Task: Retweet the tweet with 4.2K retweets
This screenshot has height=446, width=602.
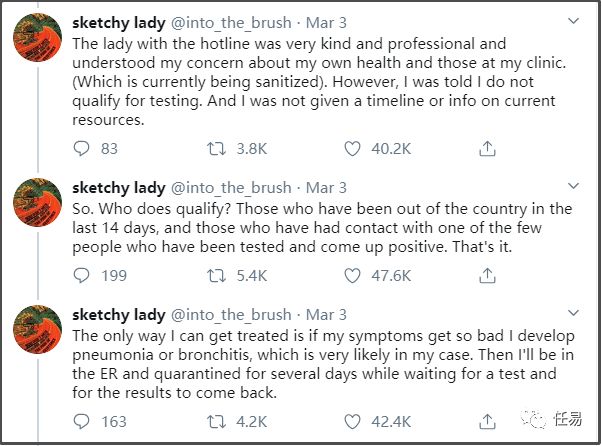Action: tap(215, 421)
